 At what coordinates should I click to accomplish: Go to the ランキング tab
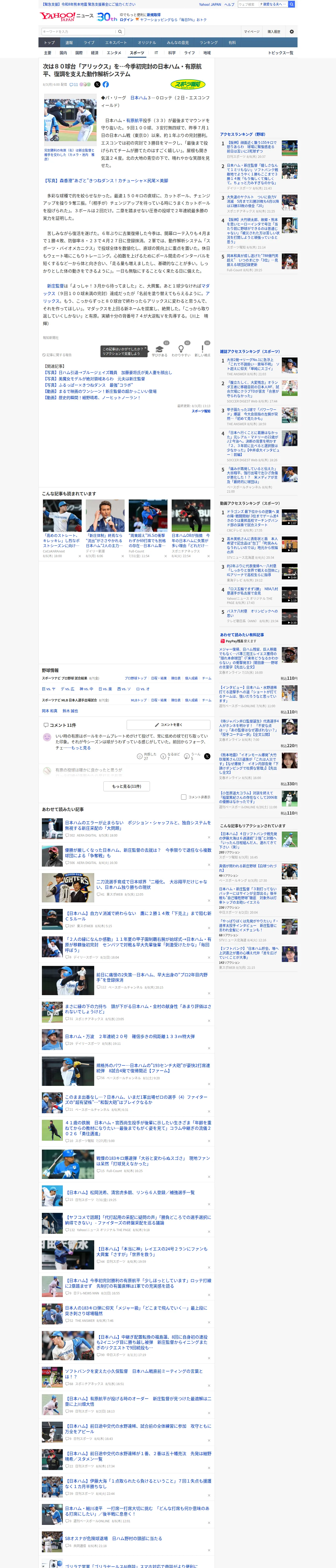pyautogui.click(x=209, y=43)
